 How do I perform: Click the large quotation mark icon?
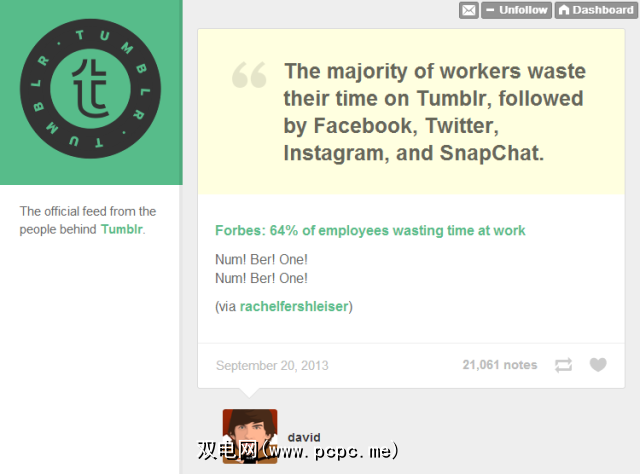(249, 75)
